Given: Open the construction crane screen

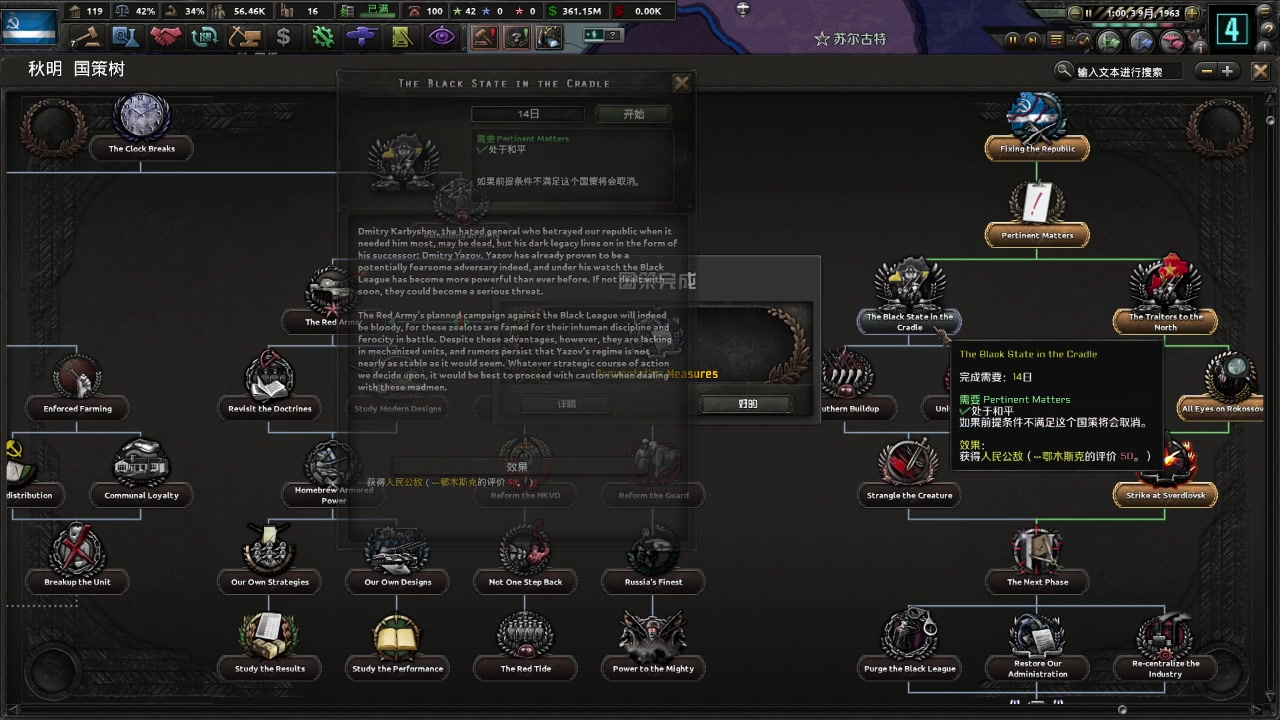Looking at the screenshot, I should tap(244, 37).
